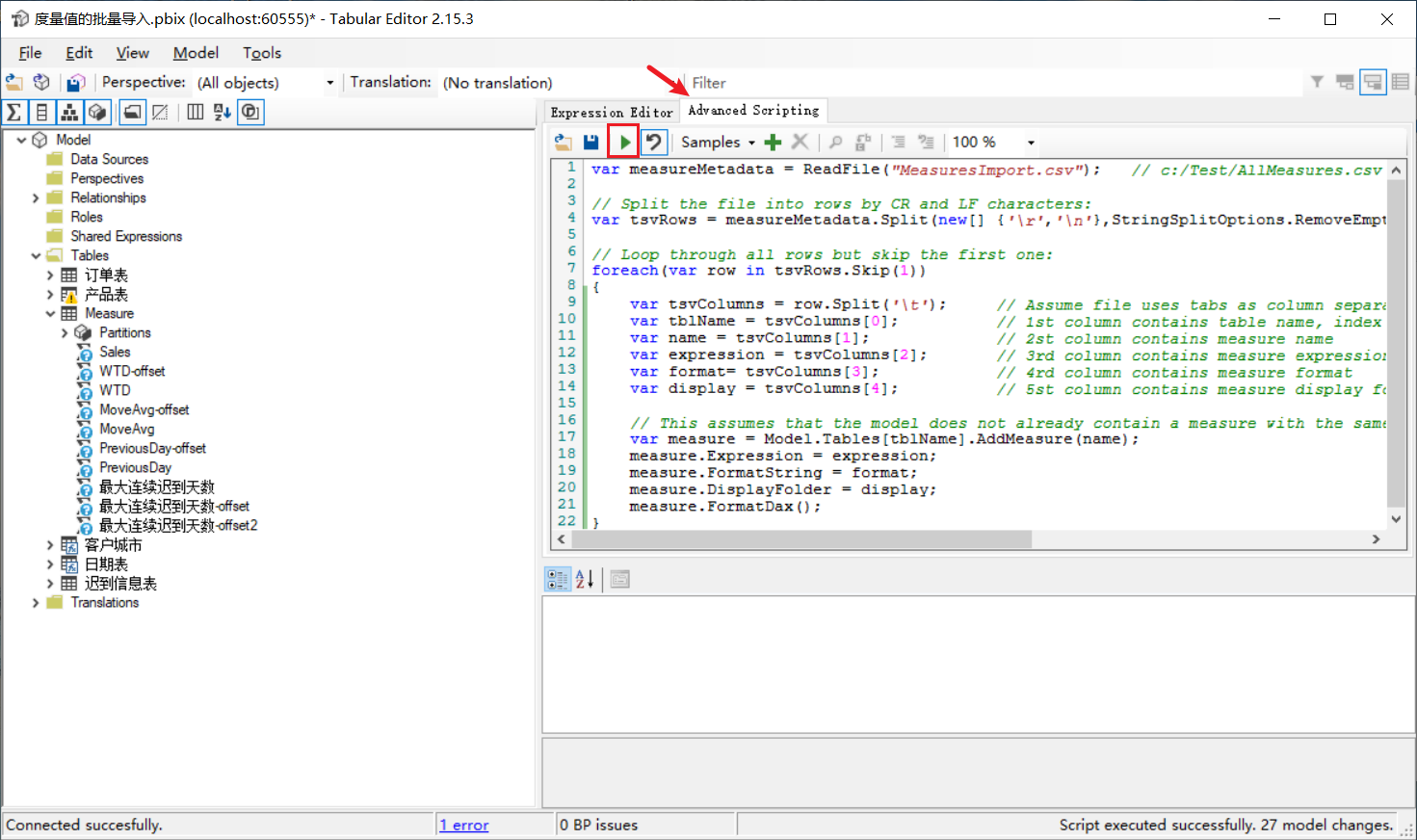This screenshot has width=1417, height=840.
Task: Toggle hidden objects visibility
Action: click(160, 113)
